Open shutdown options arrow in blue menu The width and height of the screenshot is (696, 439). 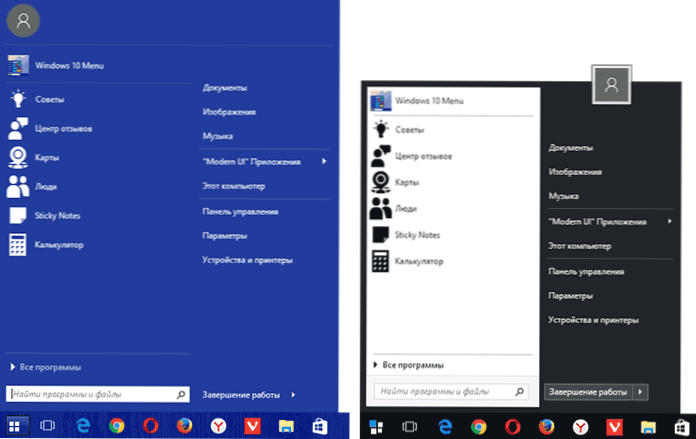click(x=293, y=395)
